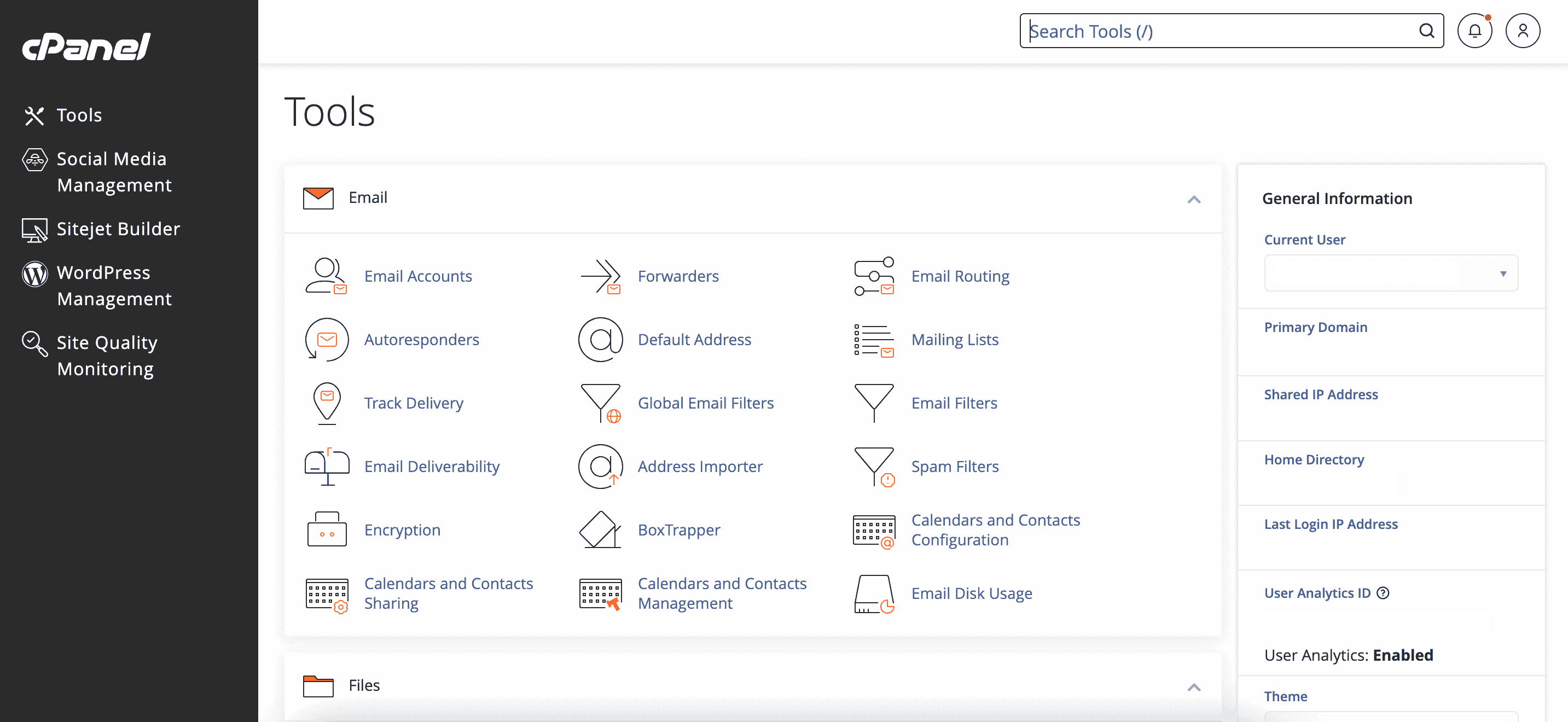1568x722 pixels.
Task: Open Email Disk Usage
Action: coord(971,592)
